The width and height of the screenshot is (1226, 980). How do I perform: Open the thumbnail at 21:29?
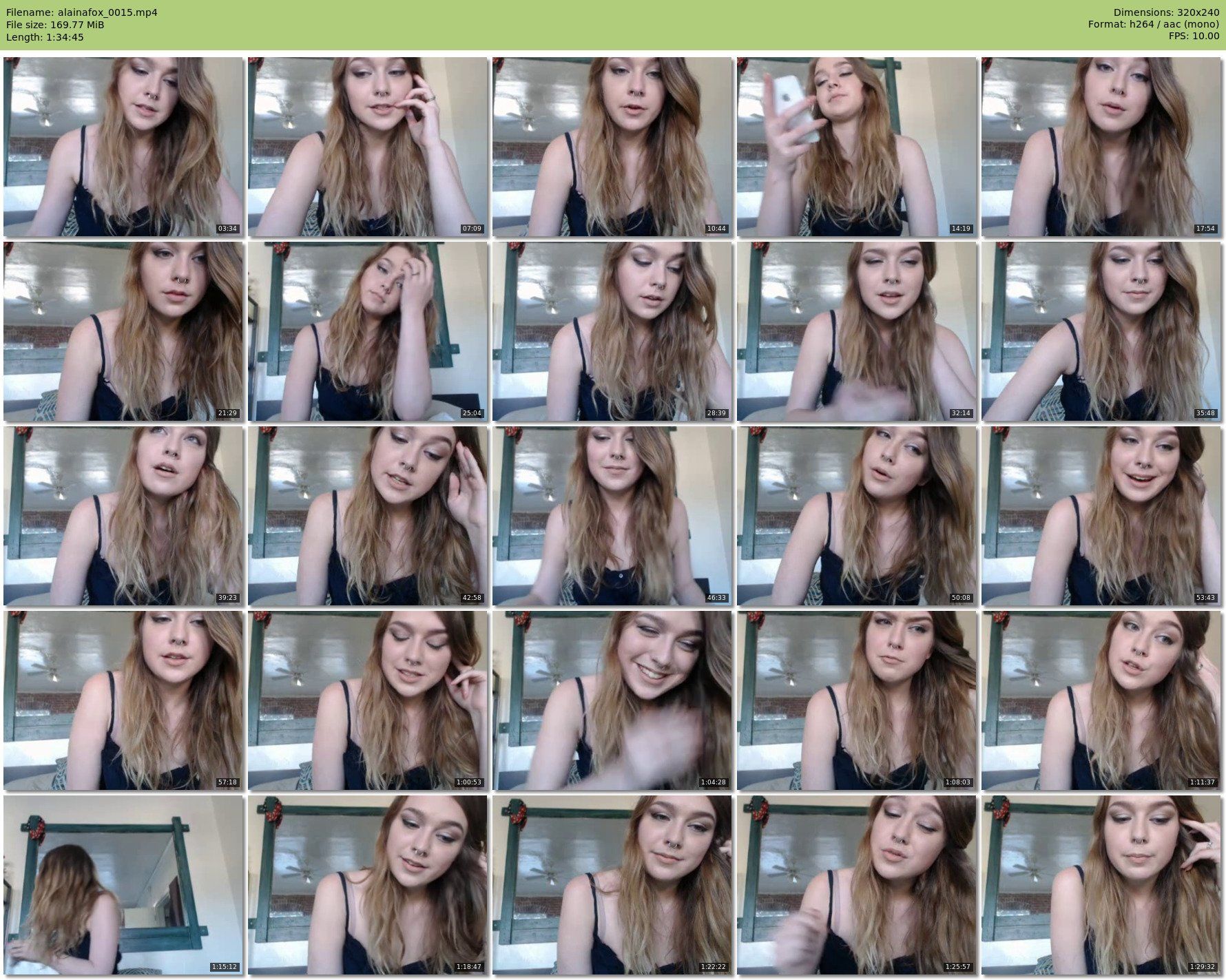[x=123, y=331]
